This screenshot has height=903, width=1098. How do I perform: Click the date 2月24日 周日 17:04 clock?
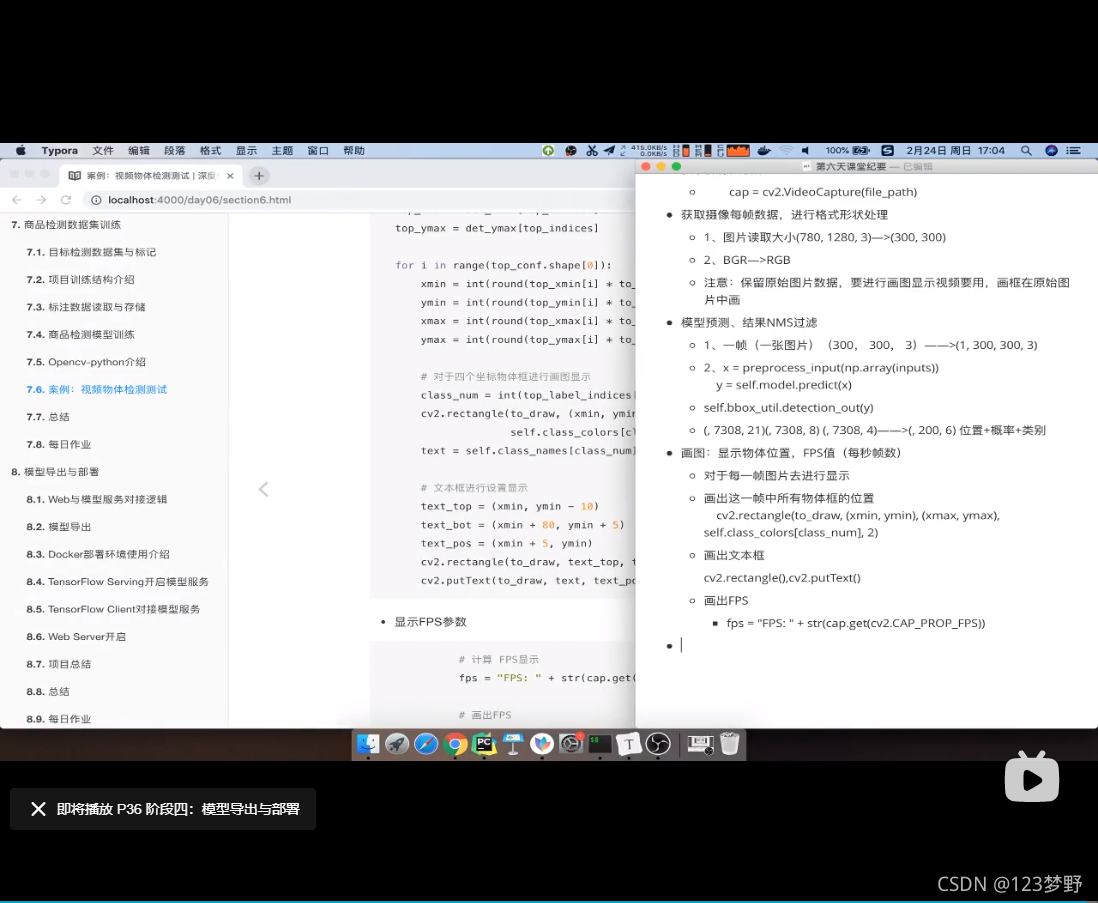[x=955, y=150]
